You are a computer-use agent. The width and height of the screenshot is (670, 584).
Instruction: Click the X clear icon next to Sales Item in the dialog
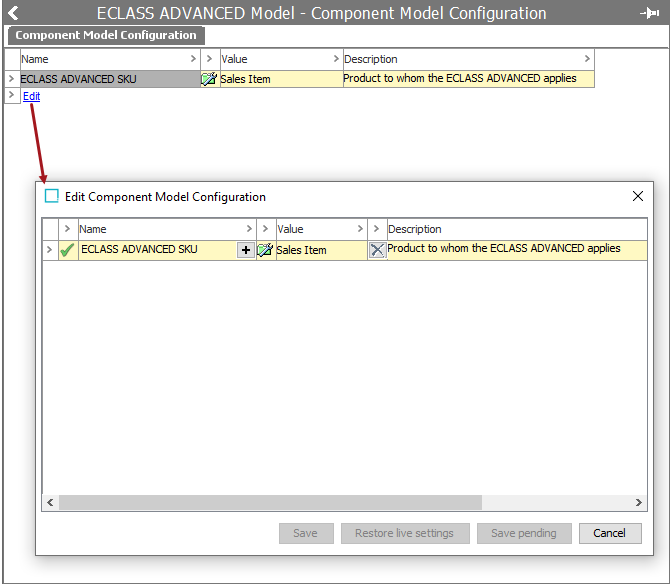[x=377, y=250]
